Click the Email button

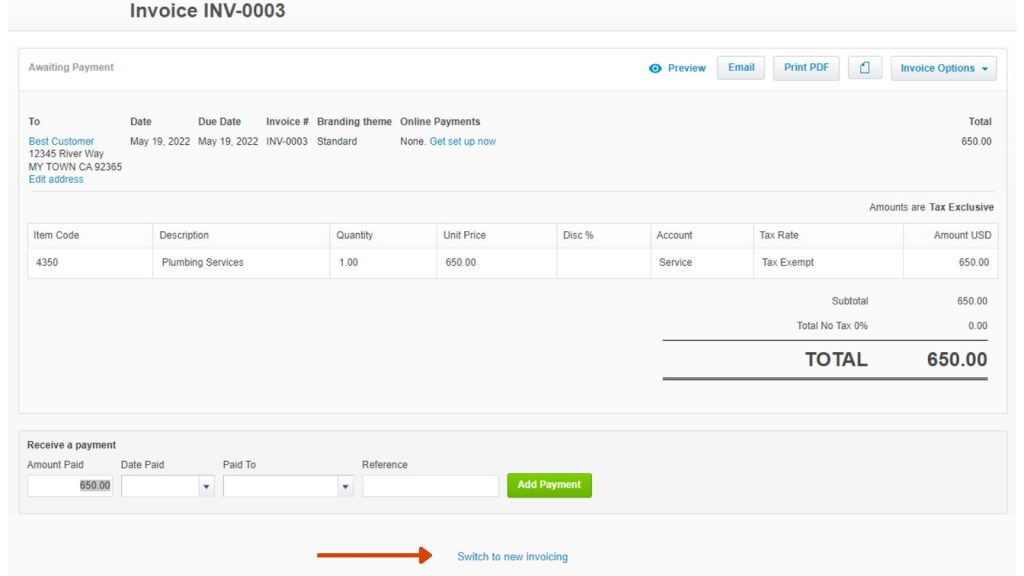741,68
